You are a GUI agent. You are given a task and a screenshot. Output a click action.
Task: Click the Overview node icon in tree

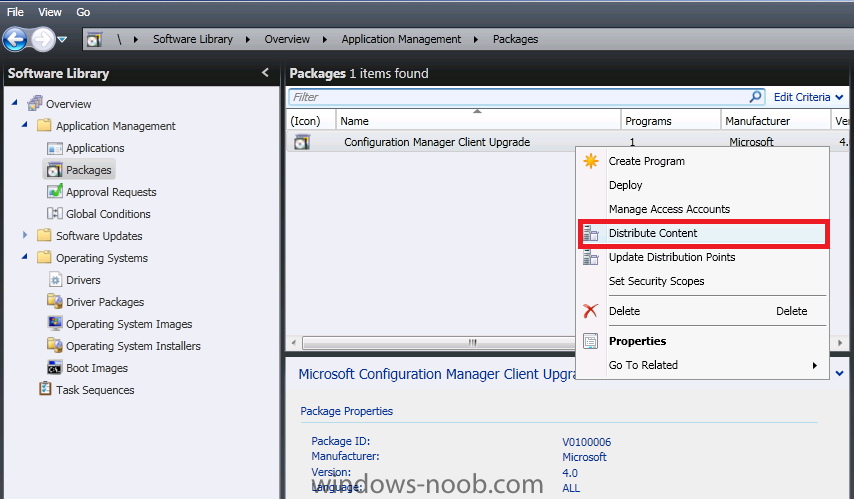coord(35,103)
